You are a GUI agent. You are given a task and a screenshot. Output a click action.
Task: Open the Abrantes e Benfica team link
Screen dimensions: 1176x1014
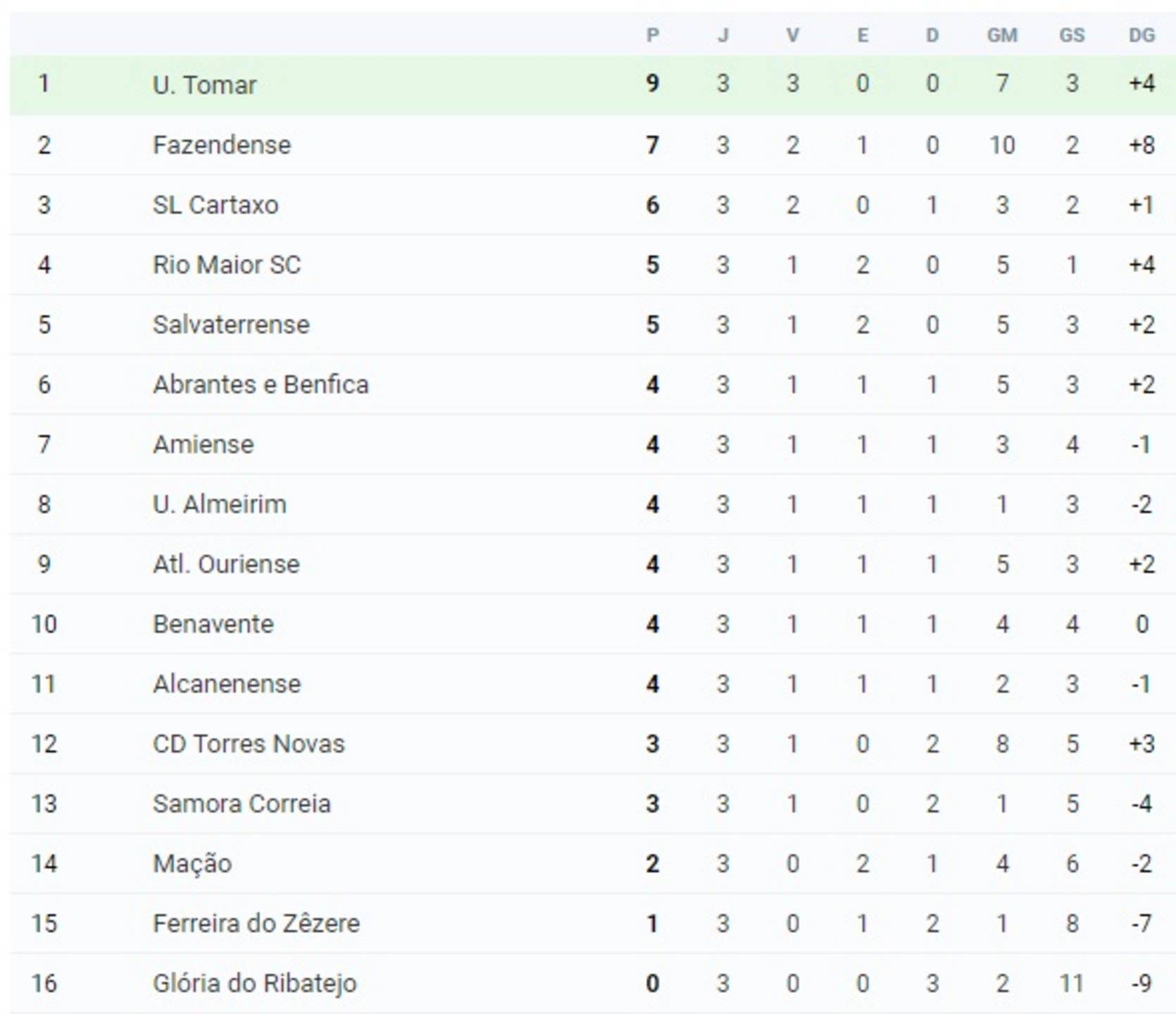tap(261, 384)
